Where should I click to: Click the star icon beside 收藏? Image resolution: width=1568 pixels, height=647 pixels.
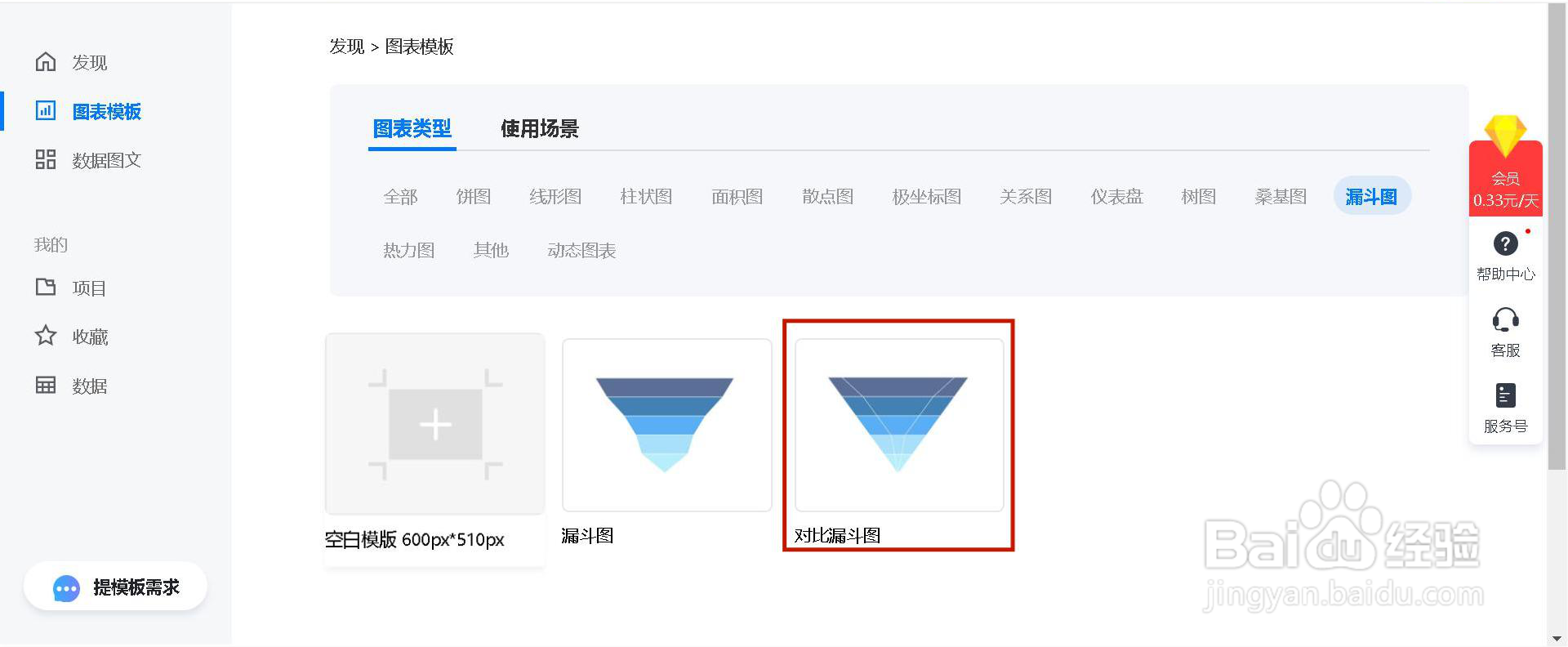(46, 336)
